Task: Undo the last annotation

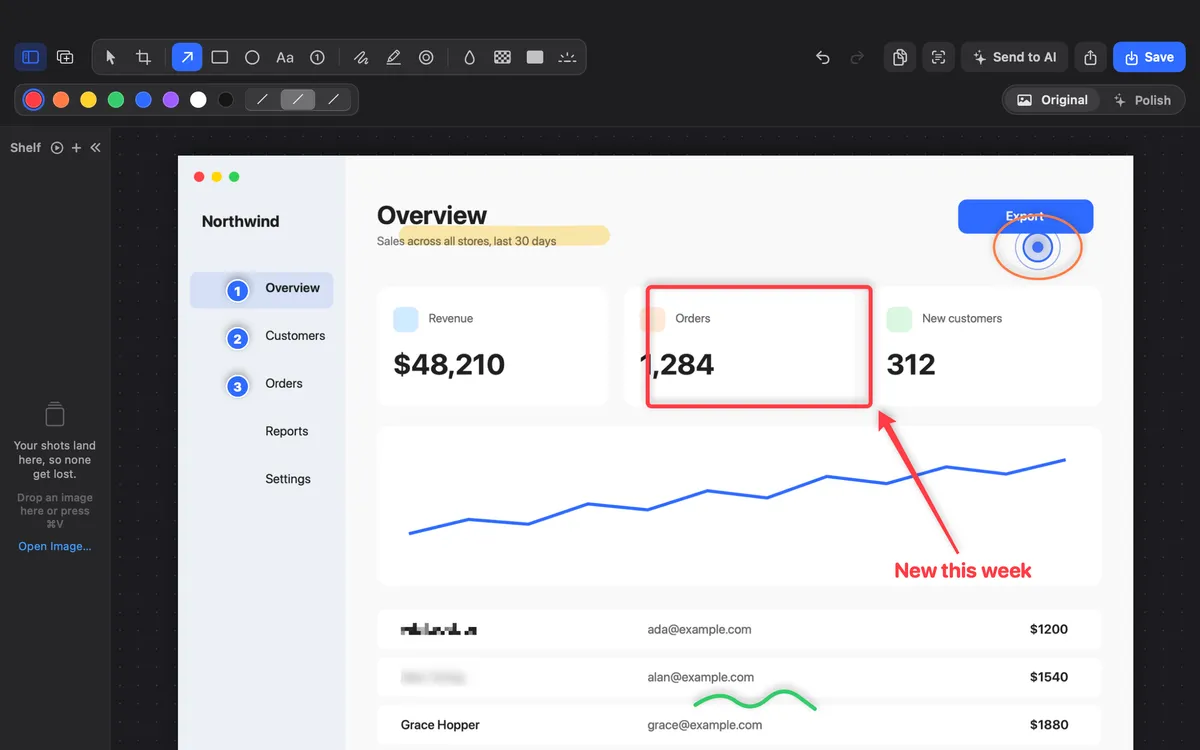Action: click(823, 57)
